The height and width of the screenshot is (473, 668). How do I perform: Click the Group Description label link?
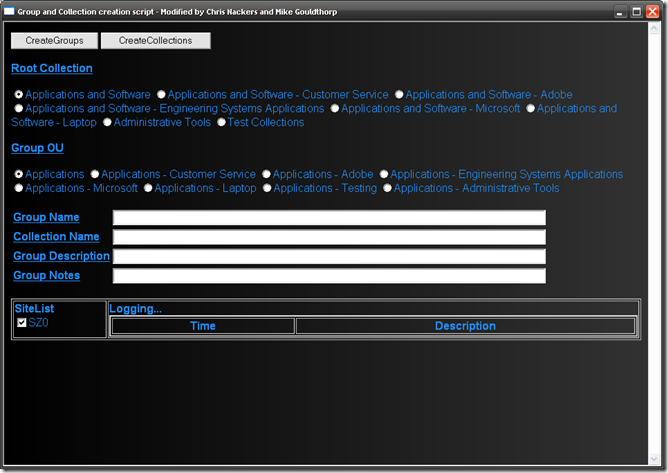(61, 256)
